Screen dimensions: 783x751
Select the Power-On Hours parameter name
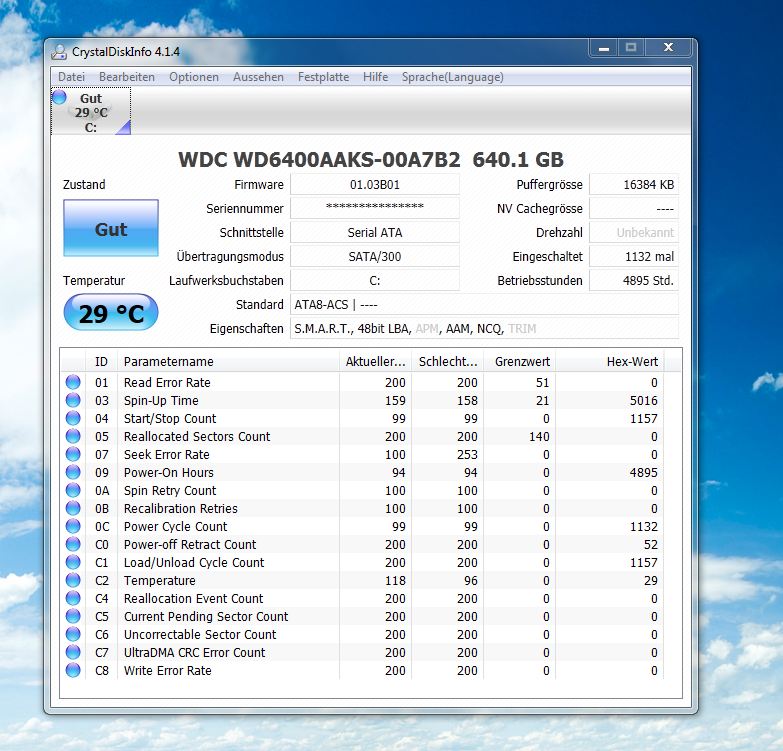pyautogui.click(x=168, y=472)
